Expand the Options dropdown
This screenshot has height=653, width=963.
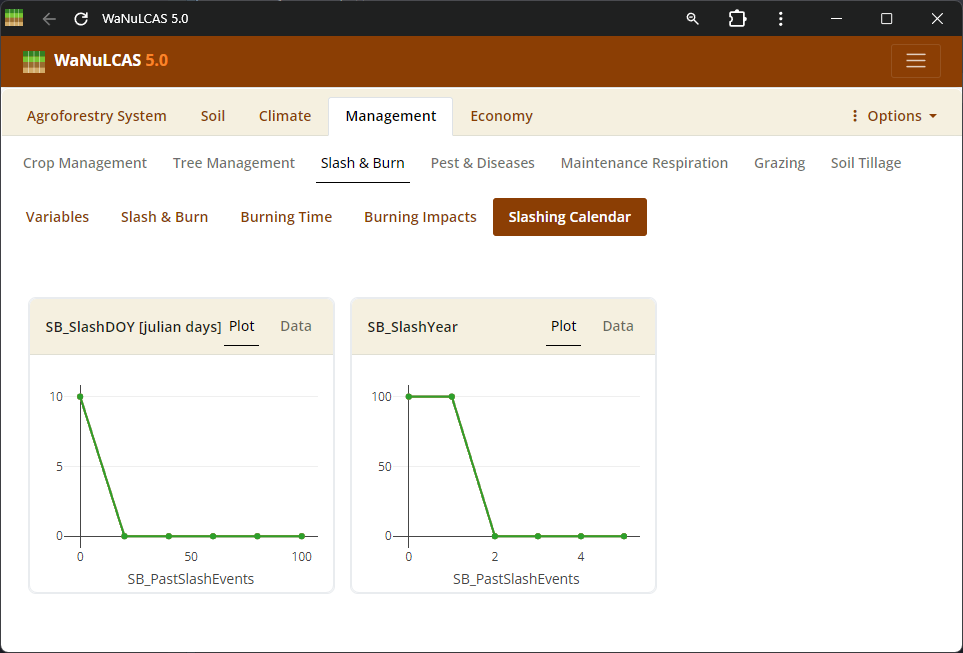[893, 116]
